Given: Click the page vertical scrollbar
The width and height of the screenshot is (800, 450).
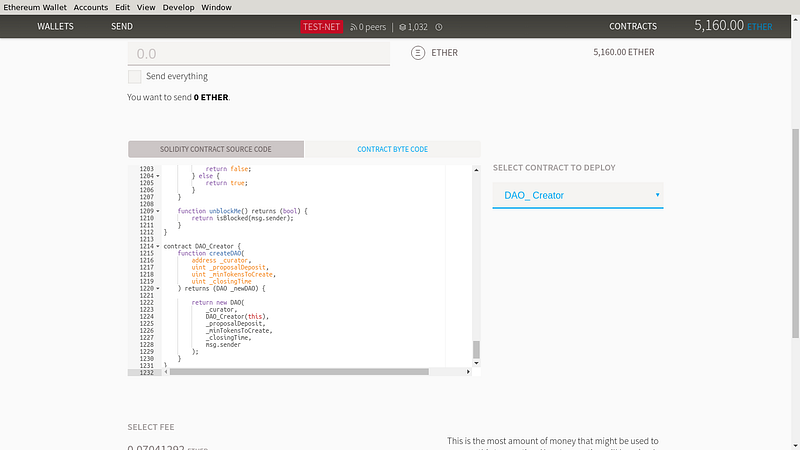Looking at the screenshot, I should pyautogui.click(x=795, y=233).
